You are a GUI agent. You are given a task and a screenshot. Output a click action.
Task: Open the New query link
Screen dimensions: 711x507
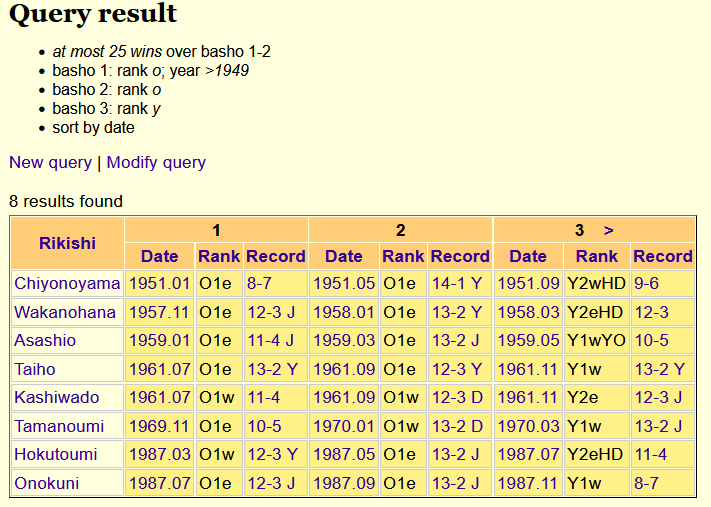[x=50, y=162]
